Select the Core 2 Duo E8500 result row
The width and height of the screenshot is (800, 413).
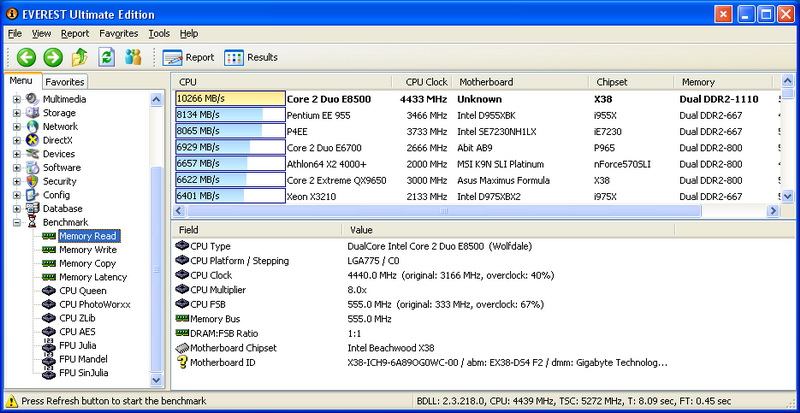tap(477, 99)
